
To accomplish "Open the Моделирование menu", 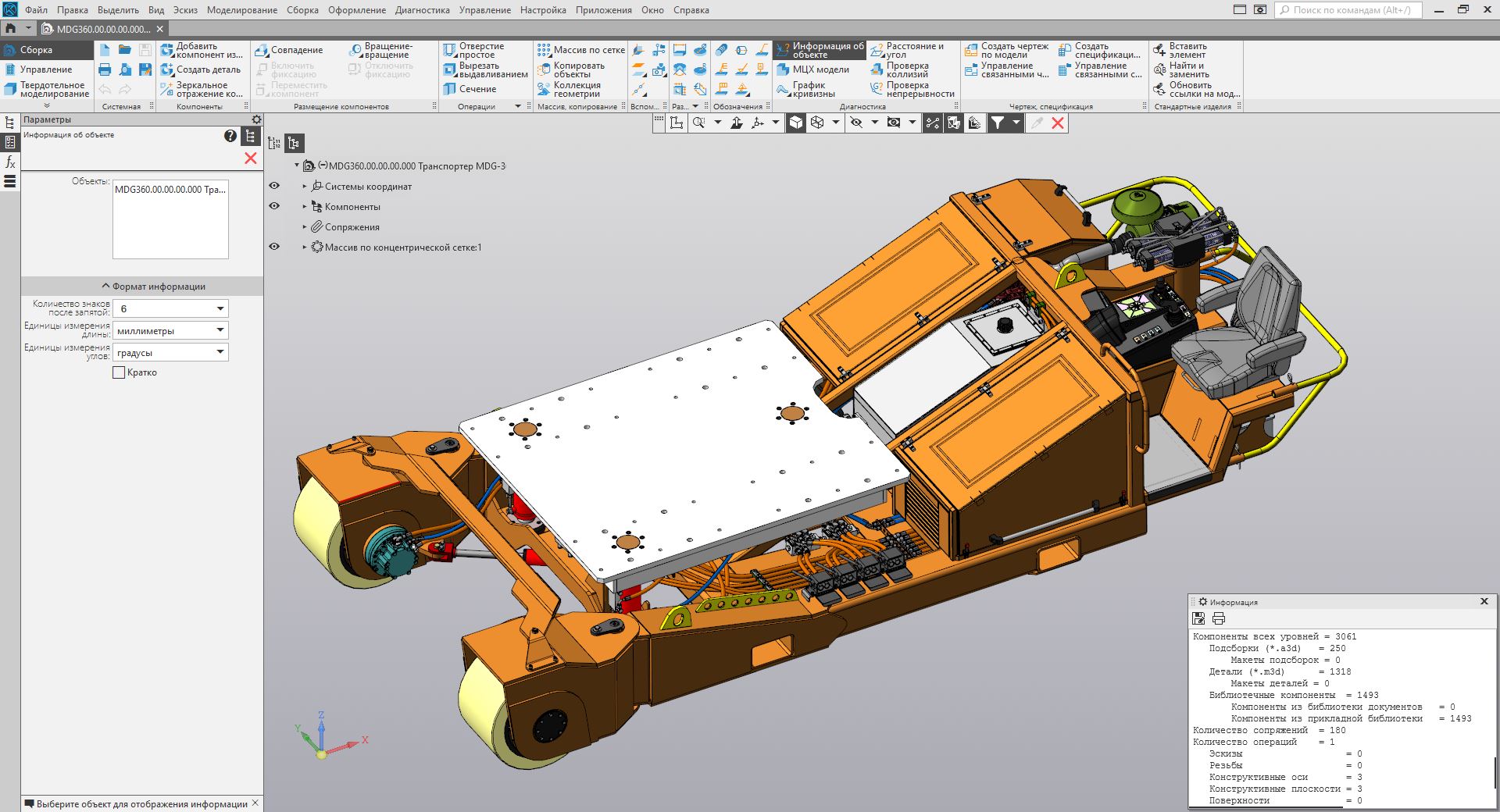I will pyautogui.click(x=241, y=10).
